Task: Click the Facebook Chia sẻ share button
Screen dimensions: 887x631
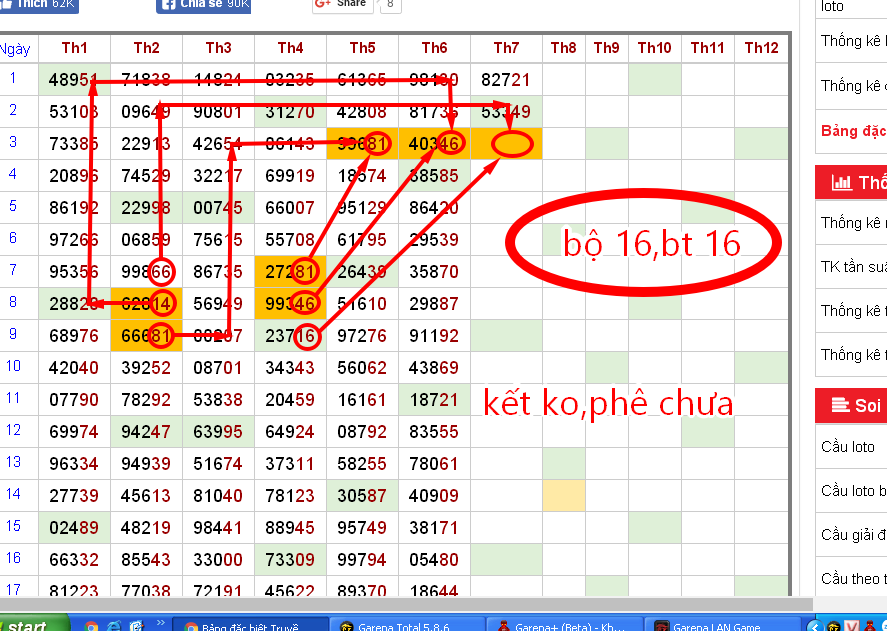Action: click(203, 5)
